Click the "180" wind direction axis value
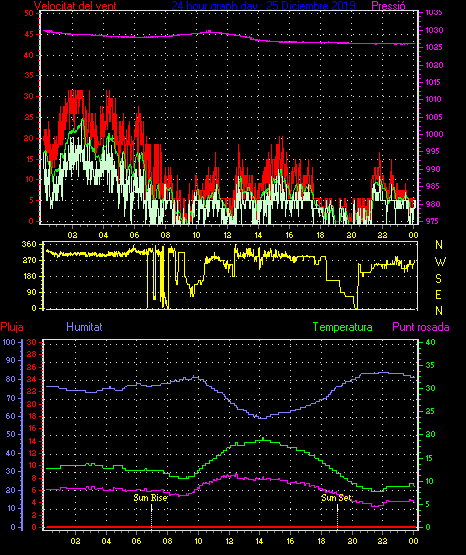This screenshot has height=555, width=466. pyautogui.click(x=29, y=276)
